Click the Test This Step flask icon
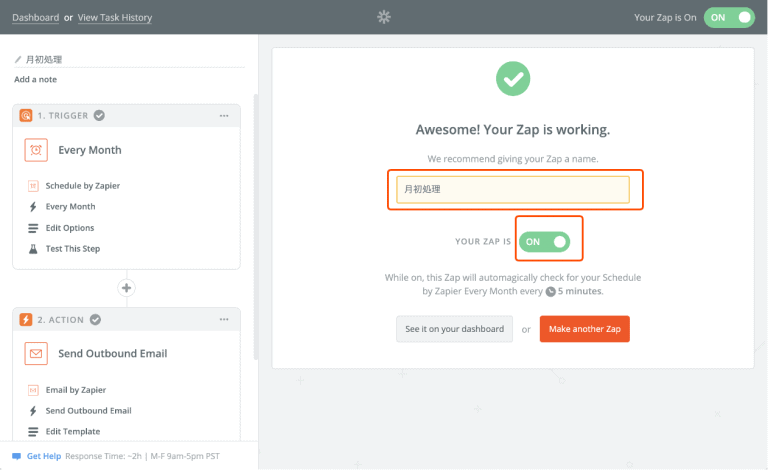This screenshot has height=470, width=768. (x=33, y=248)
